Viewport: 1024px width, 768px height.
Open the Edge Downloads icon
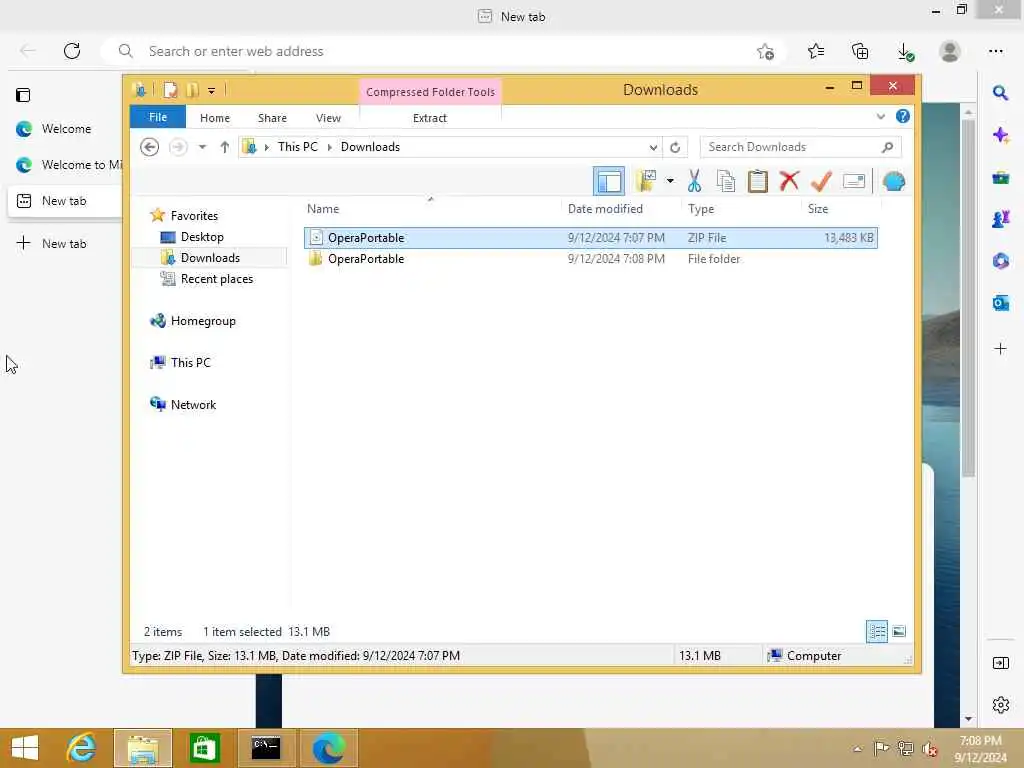pyautogui.click(x=905, y=52)
